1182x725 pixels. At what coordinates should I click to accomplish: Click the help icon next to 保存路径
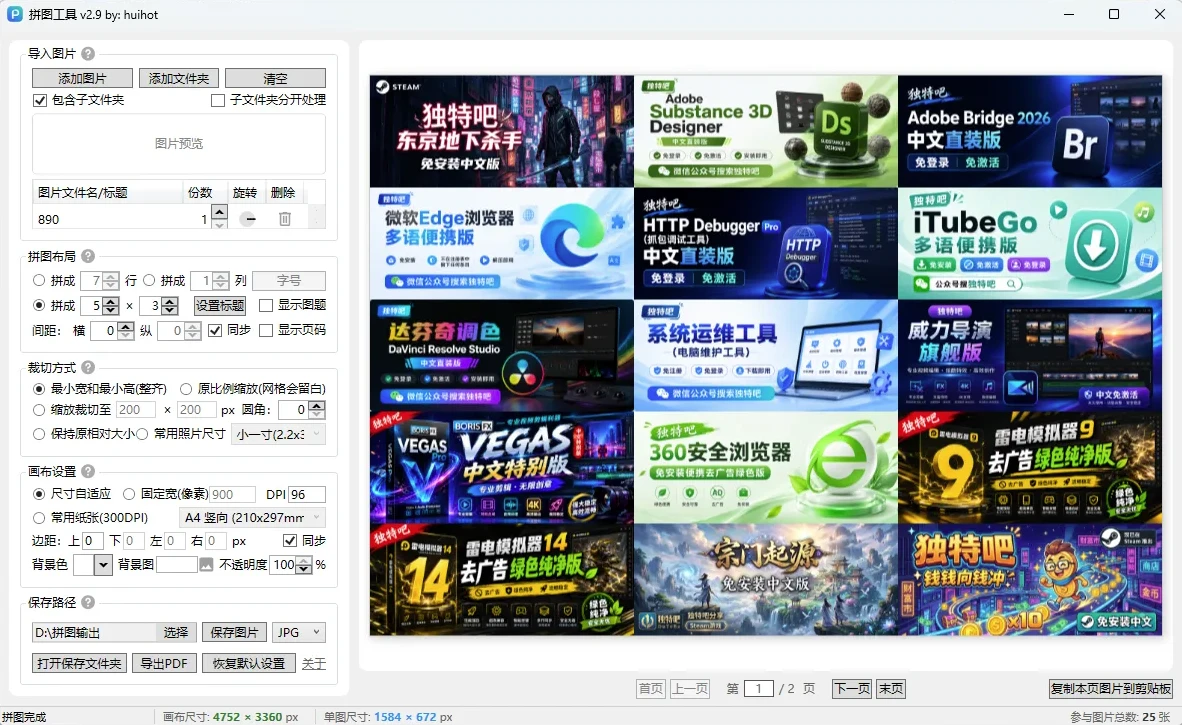coord(88,602)
